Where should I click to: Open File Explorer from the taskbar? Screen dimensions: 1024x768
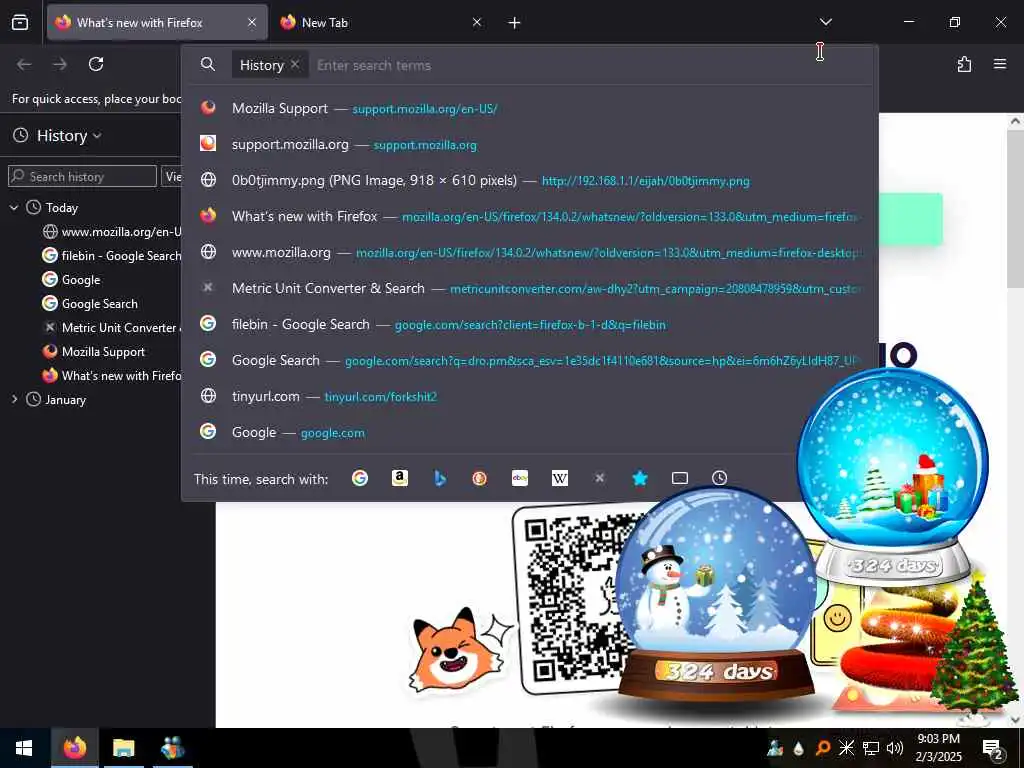(x=123, y=748)
